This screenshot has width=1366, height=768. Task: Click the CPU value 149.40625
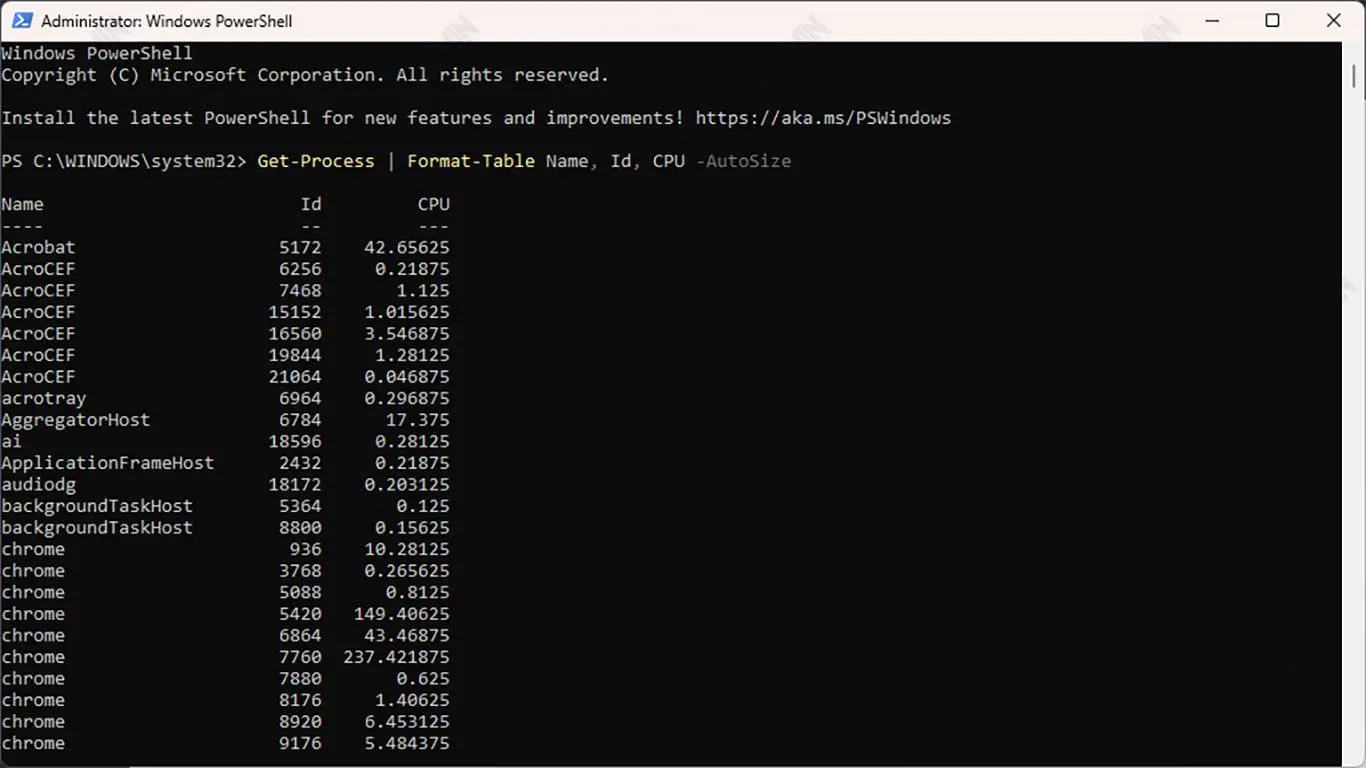[401, 614]
